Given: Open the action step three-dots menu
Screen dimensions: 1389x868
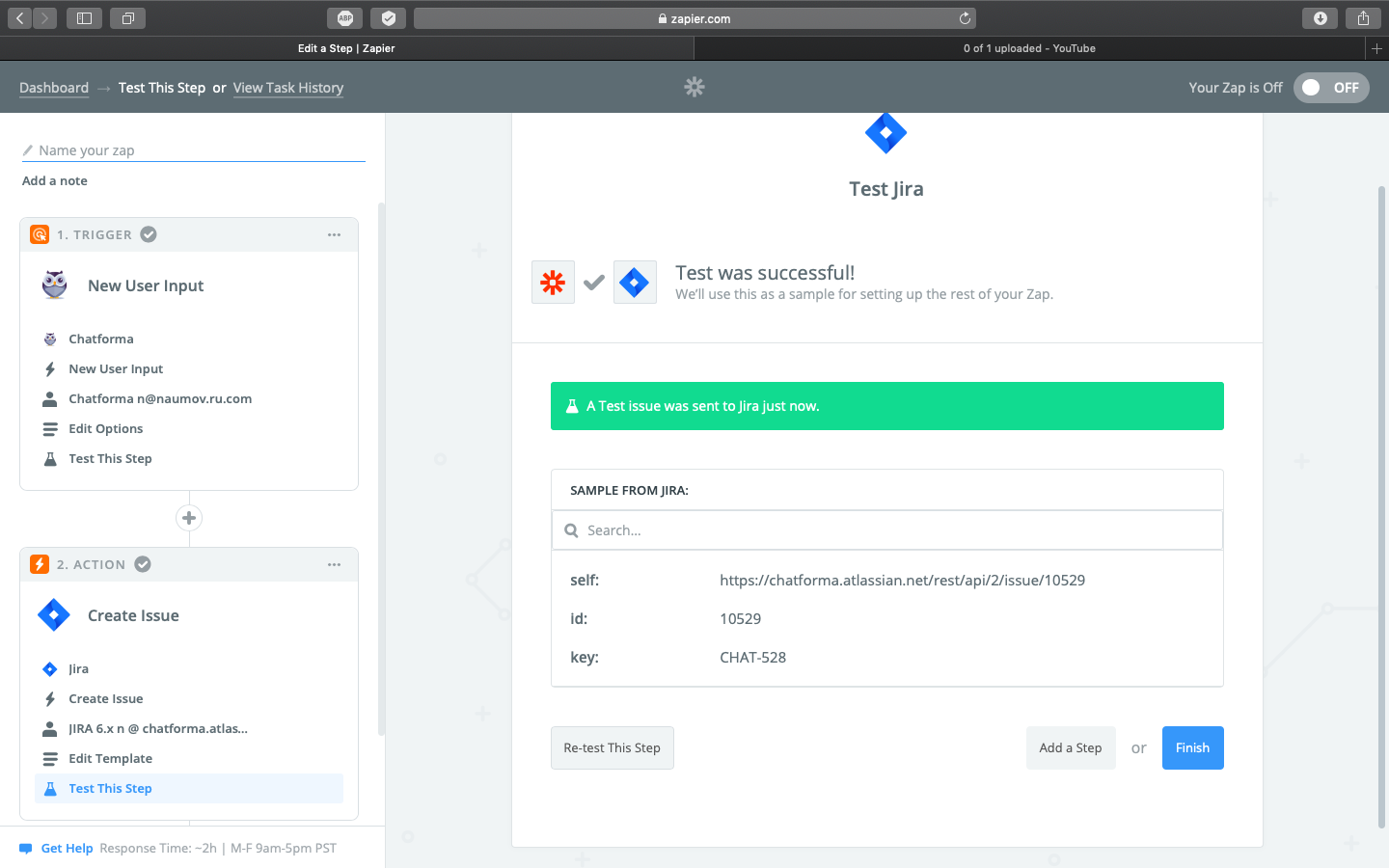Looking at the screenshot, I should point(334,564).
